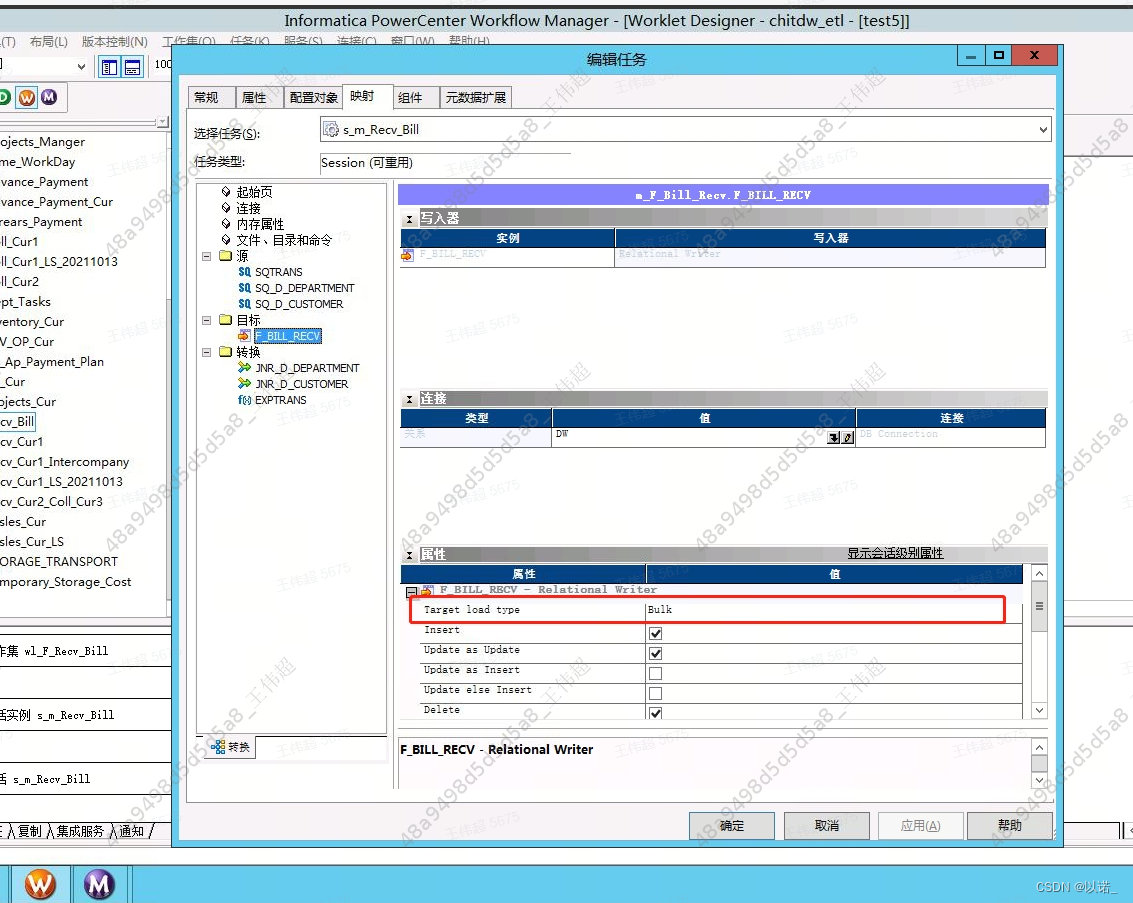1133x903 pixels.
Task: Toggle the Update as Update checkbox
Action: point(655,654)
